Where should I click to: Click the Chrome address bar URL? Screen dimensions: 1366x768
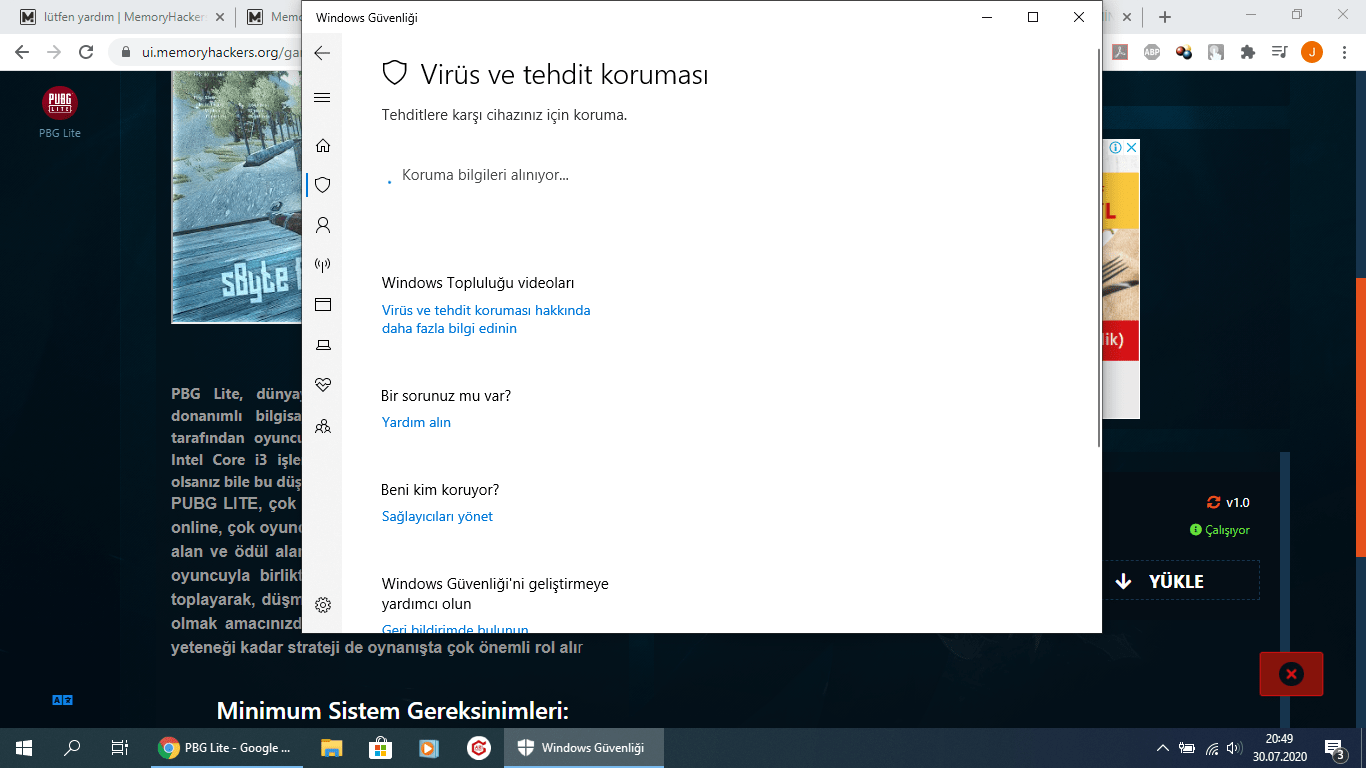click(x=221, y=52)
